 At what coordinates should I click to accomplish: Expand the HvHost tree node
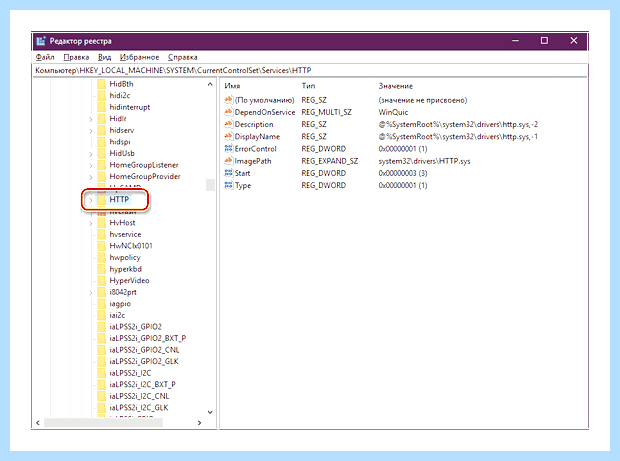91,223
